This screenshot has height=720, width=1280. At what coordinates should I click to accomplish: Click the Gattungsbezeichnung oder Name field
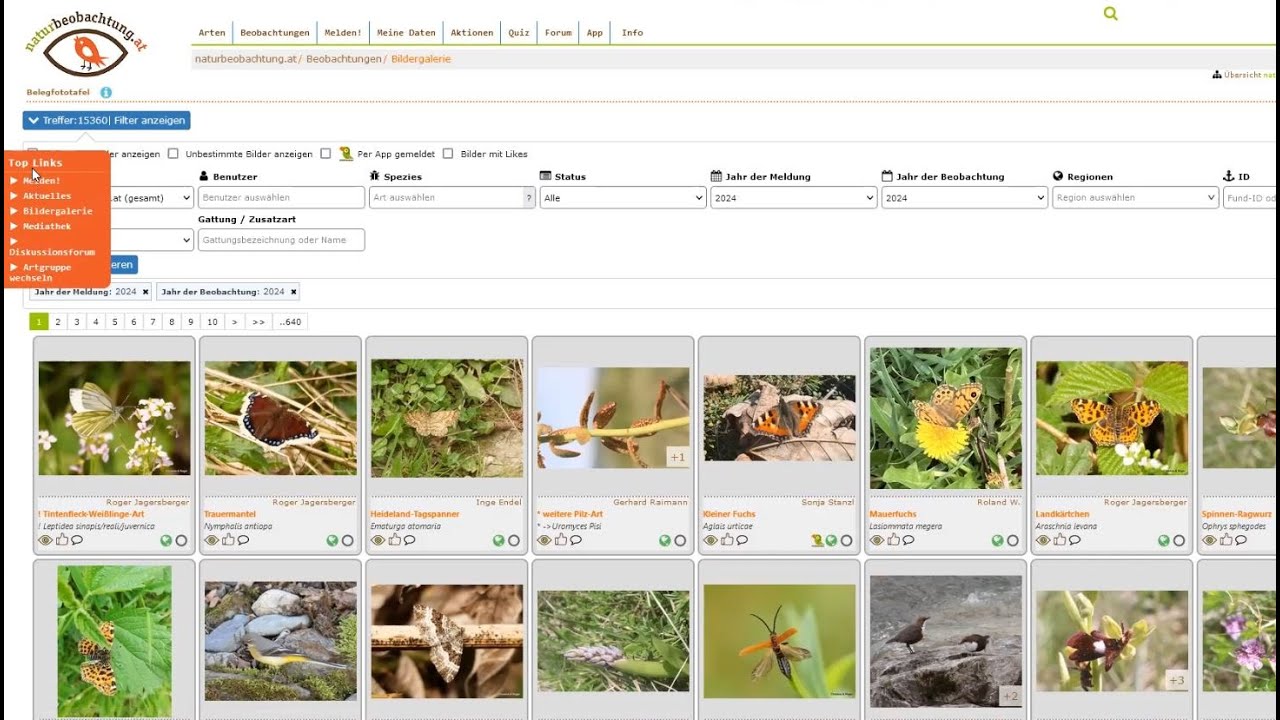tap(281, 240)
